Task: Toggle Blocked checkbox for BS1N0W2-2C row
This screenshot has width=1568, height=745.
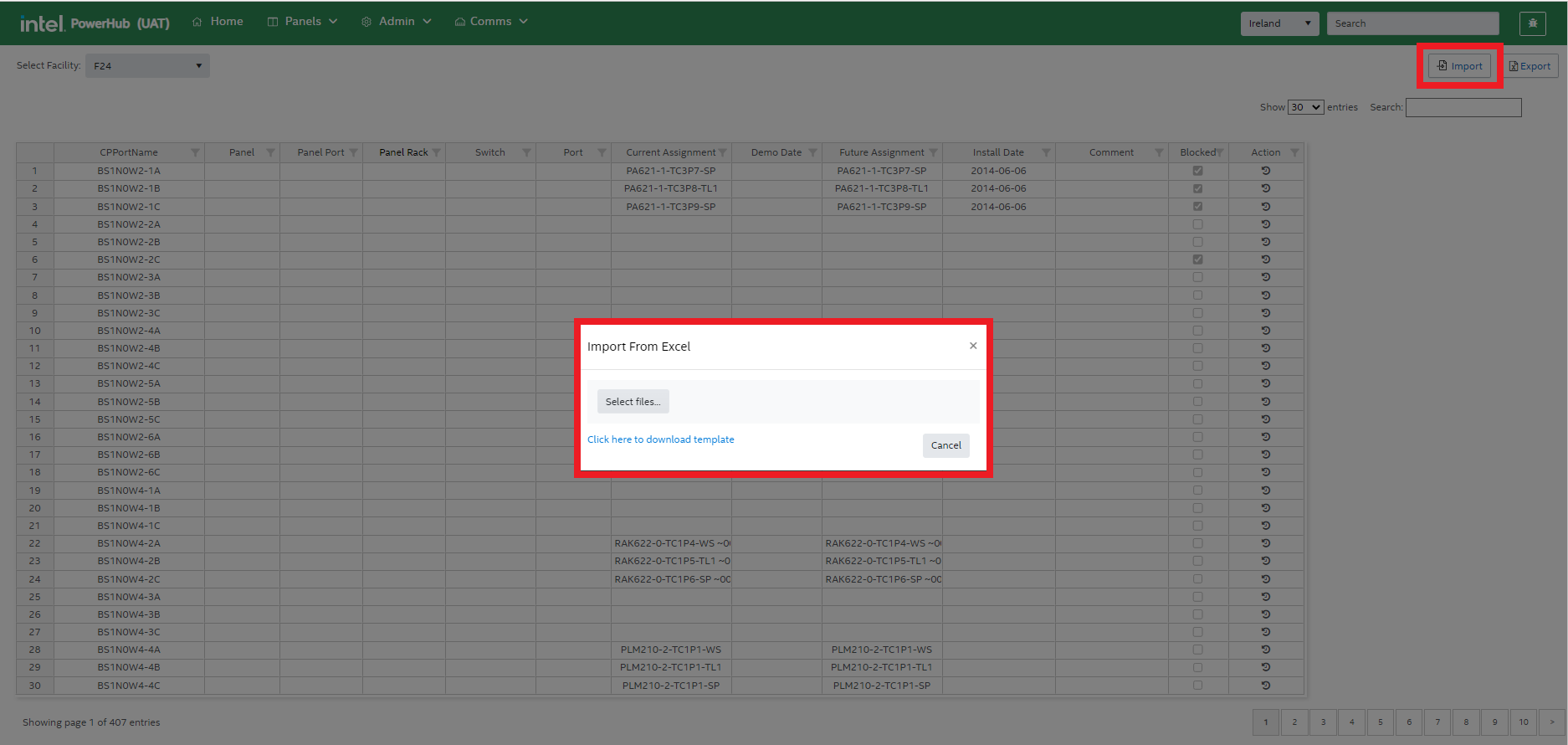Action: (1197, 259)
